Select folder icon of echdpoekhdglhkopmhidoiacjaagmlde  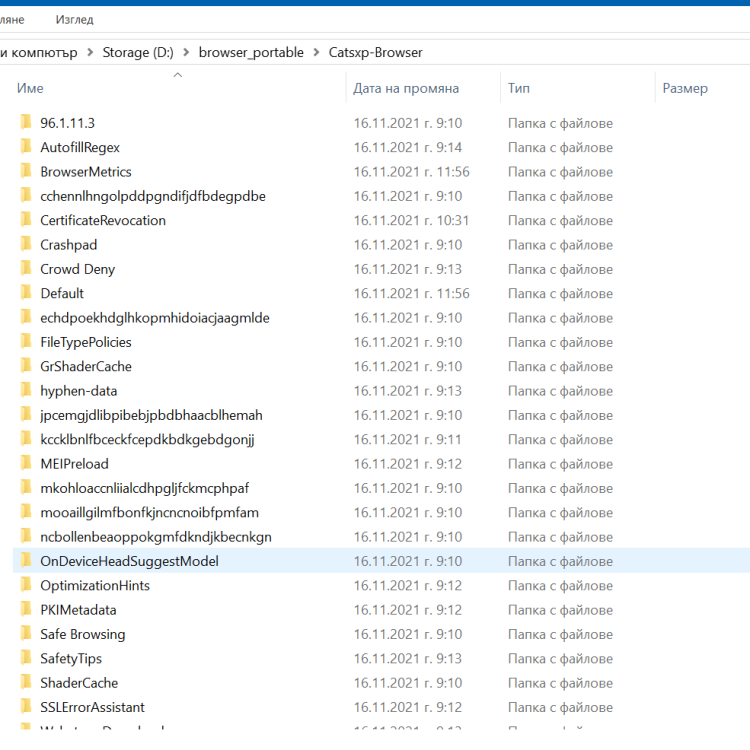(26, 317)
